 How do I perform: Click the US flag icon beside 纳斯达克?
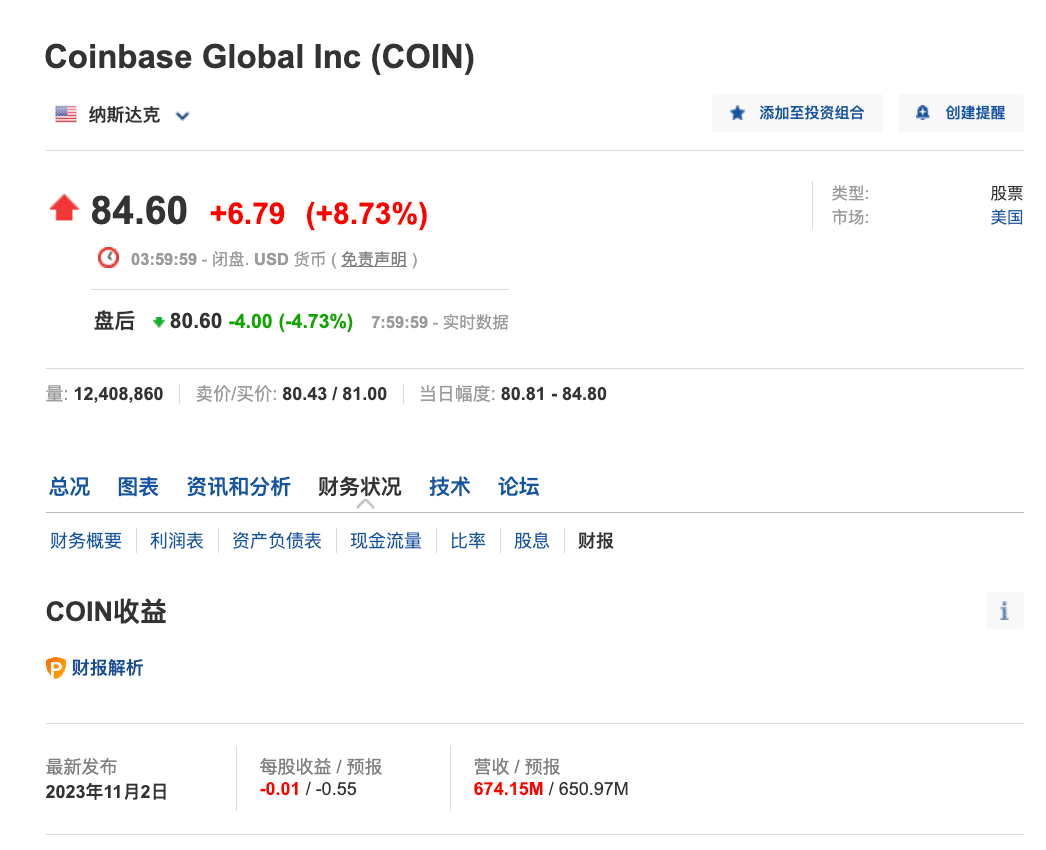pyautogui.click(x=65, y=114)
